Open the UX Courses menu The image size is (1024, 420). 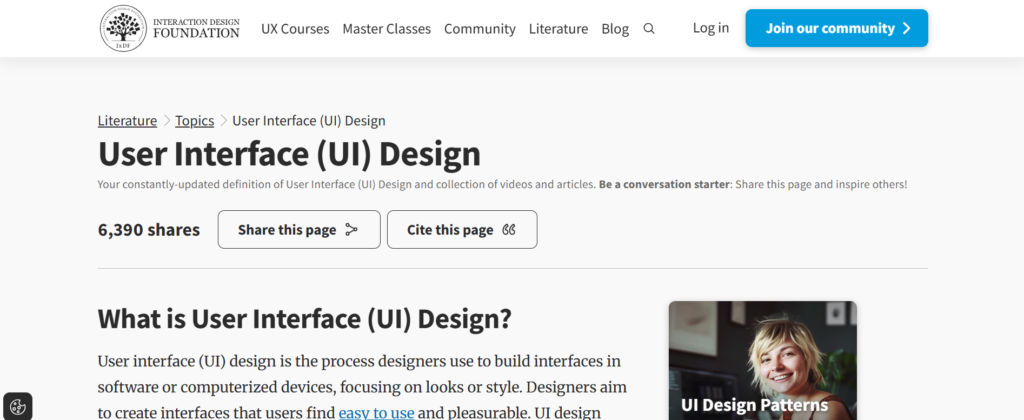[x=295, y=29]
